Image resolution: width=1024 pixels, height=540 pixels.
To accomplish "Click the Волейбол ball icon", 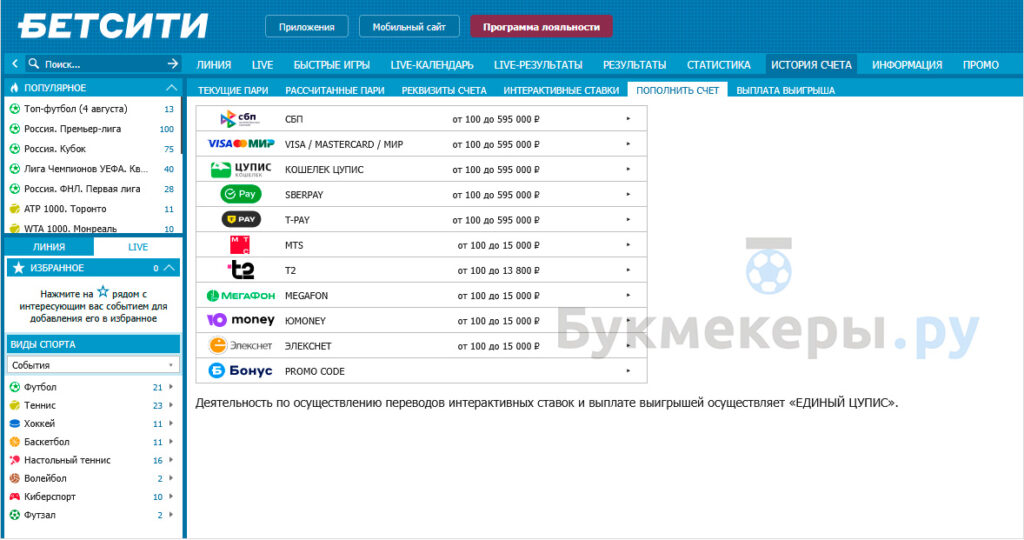I will (x=14, y=479).
